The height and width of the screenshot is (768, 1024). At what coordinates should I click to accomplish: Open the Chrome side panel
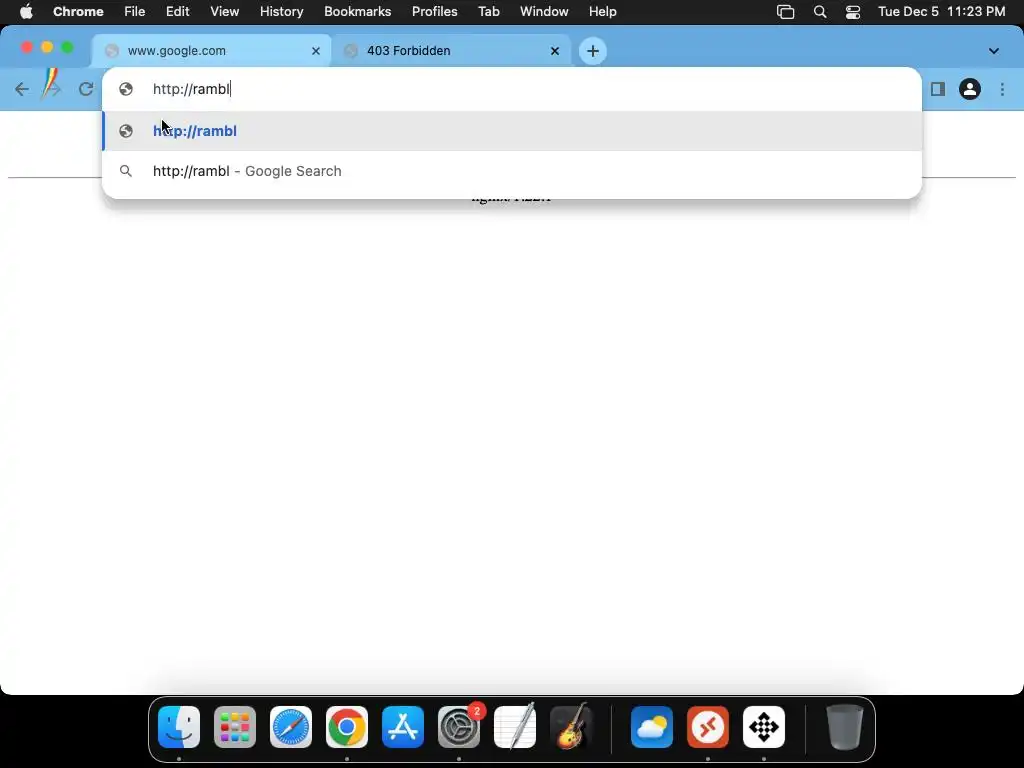[938, 89]
